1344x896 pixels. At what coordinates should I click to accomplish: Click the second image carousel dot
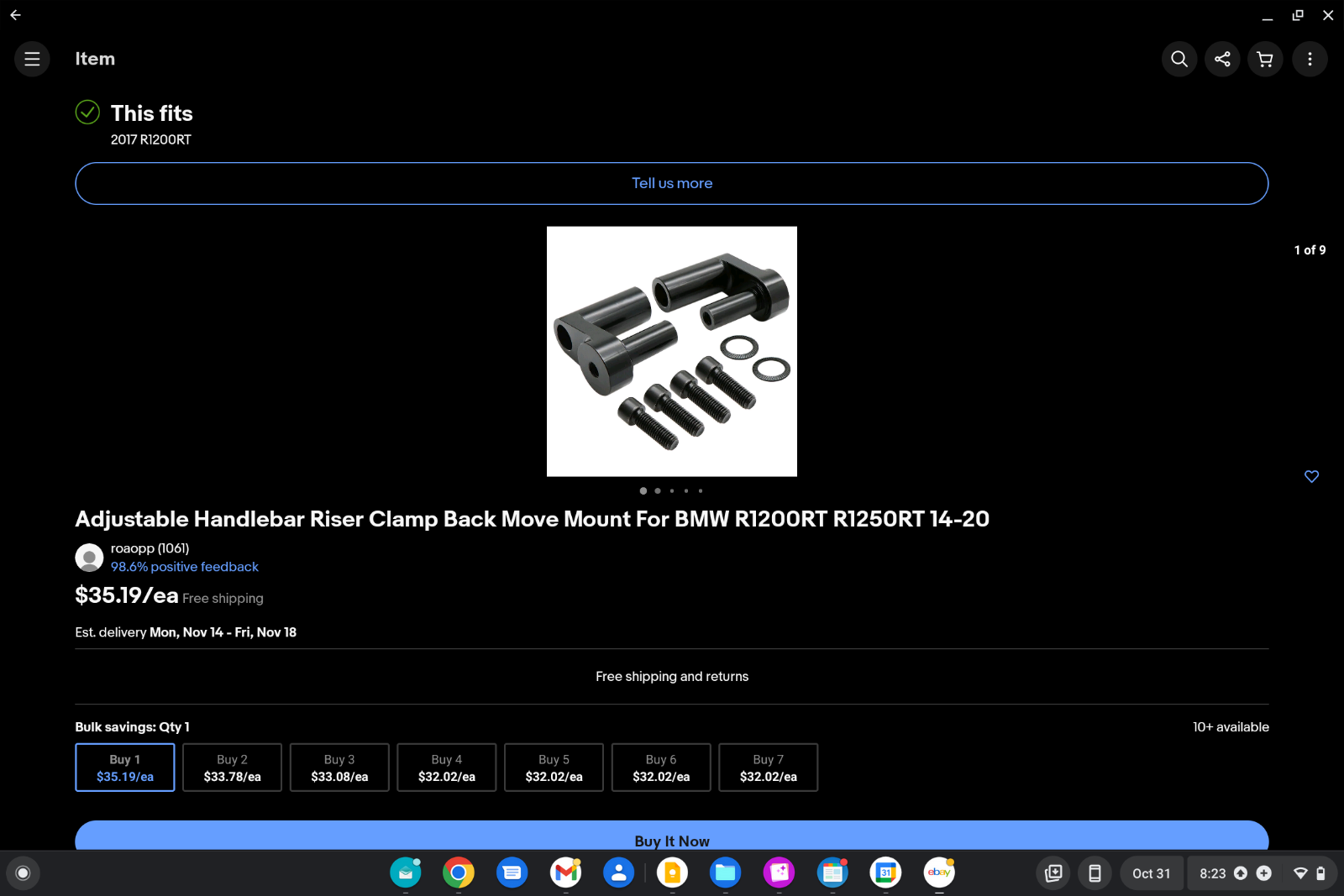point(658,490)
